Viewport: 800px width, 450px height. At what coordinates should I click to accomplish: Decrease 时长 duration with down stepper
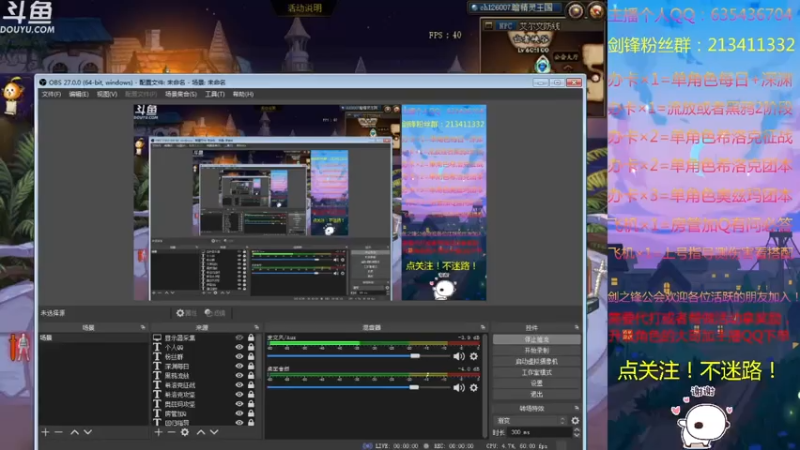point(577,435)
